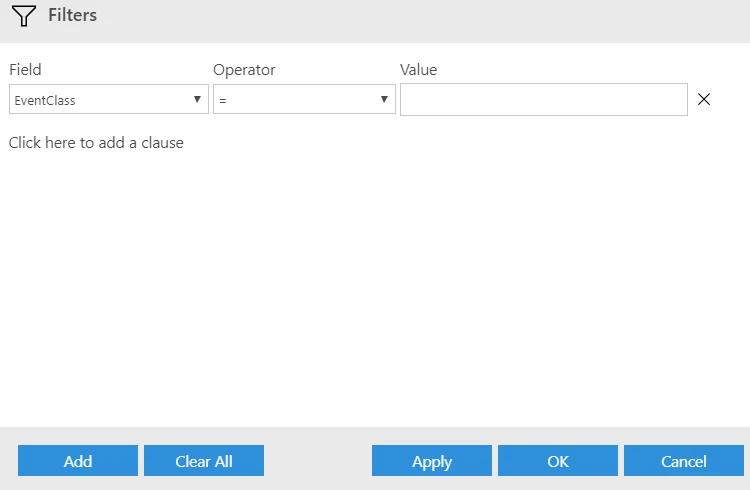The image size is (750, 490).
Task: Open the Field dropdown showing EventClass
Action: [109, 99]
